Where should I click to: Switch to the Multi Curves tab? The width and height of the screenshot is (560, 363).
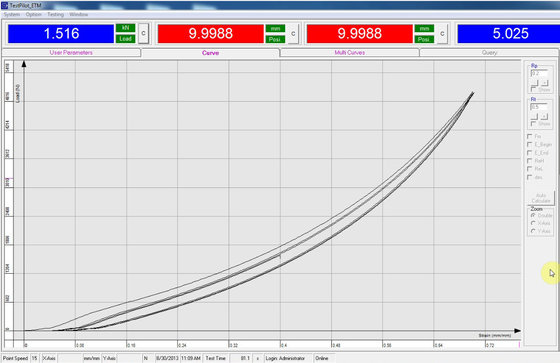point(350,53)
